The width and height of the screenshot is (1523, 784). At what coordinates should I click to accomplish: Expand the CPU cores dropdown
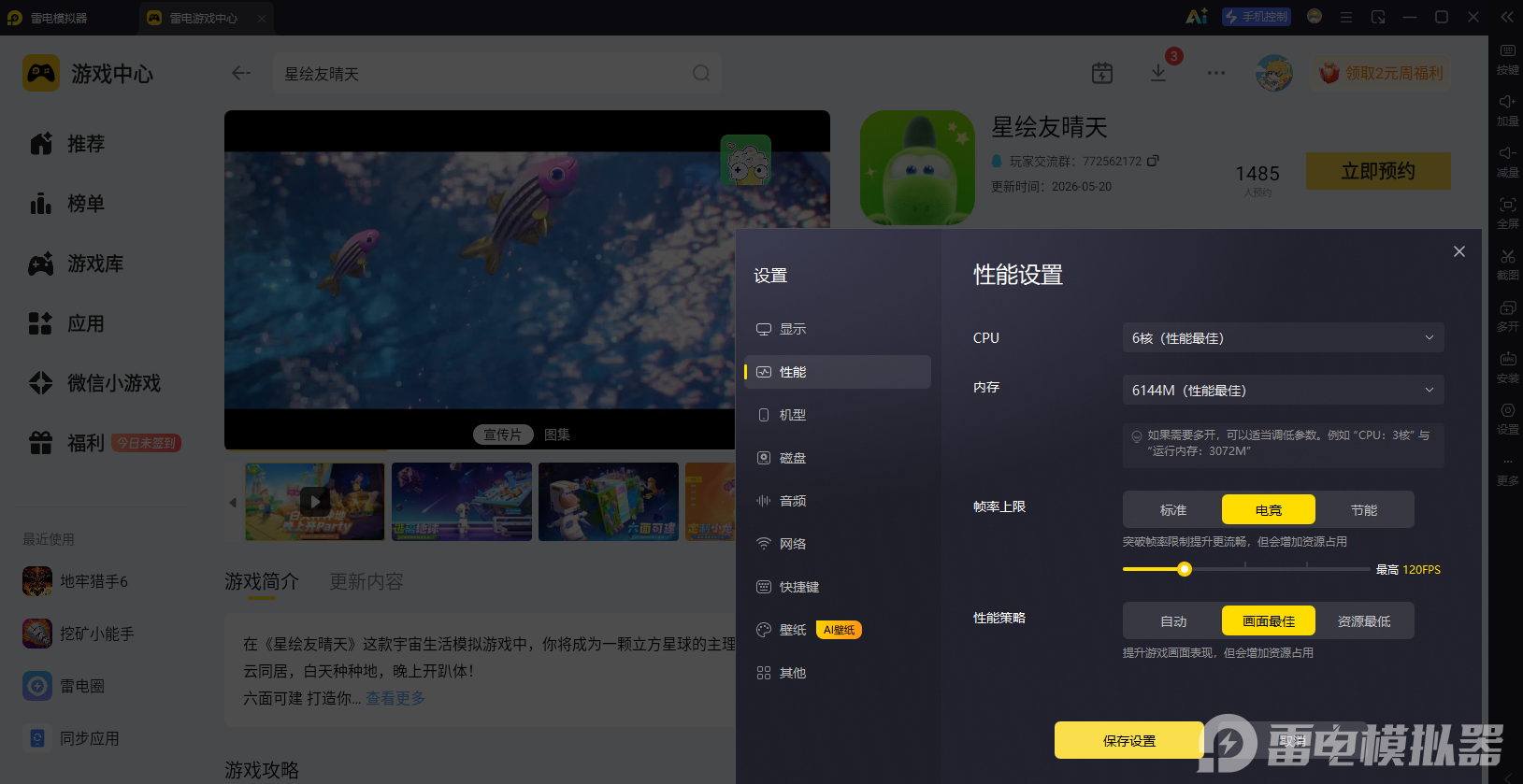click(1284, 337)
